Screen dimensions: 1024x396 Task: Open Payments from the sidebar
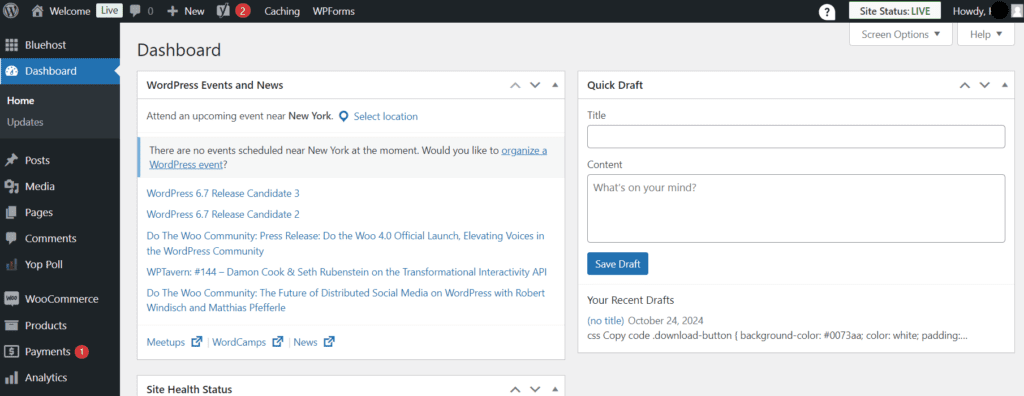(x=60, y=352)
